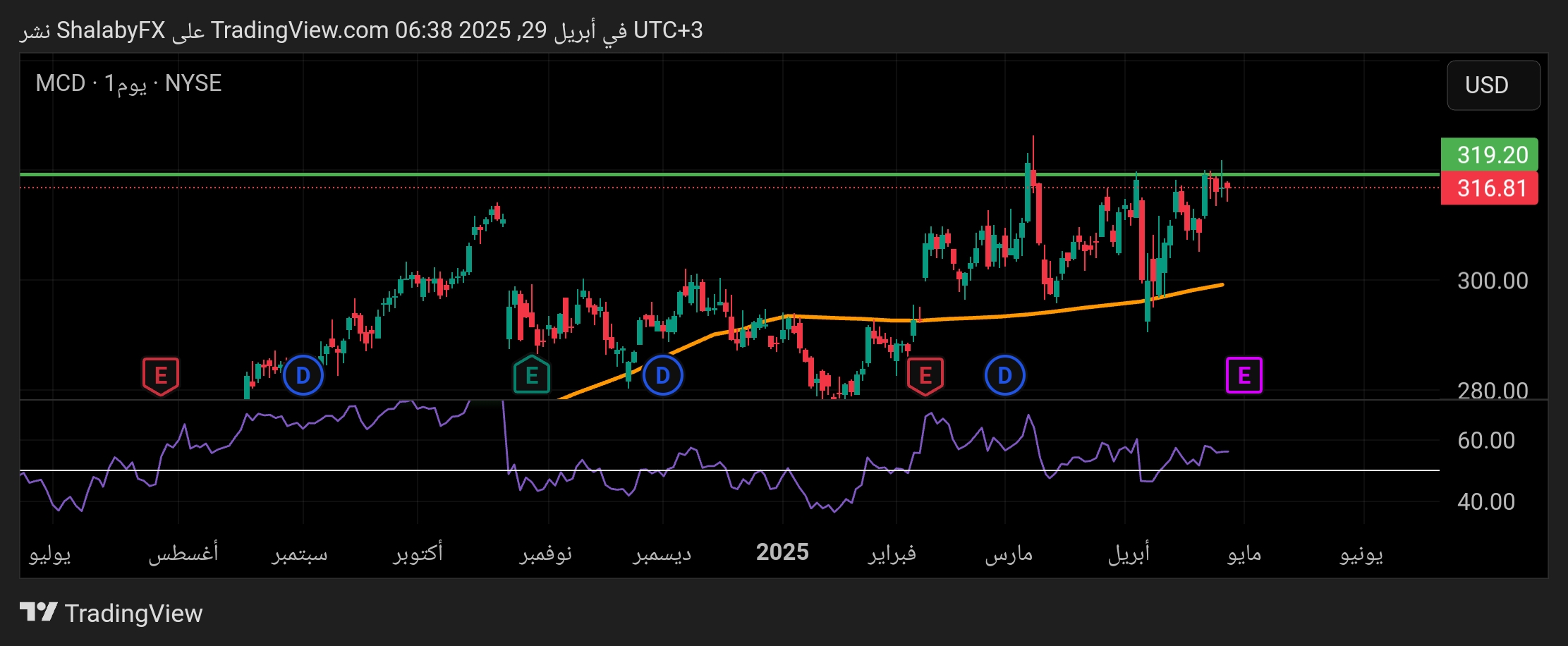
Task: Click the red earnings E marker near February
Action: pos(925,376)
